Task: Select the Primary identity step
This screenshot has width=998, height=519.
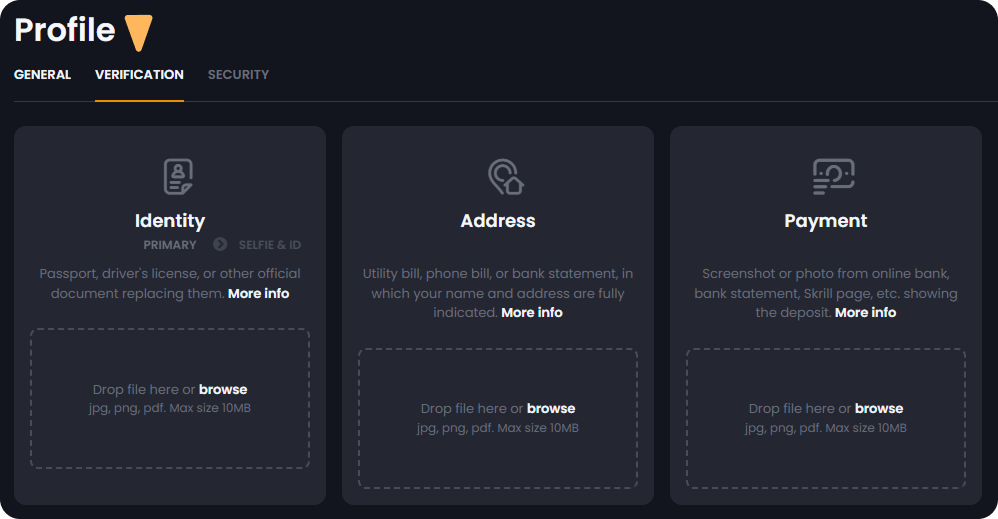Action: tap(170, 245)
